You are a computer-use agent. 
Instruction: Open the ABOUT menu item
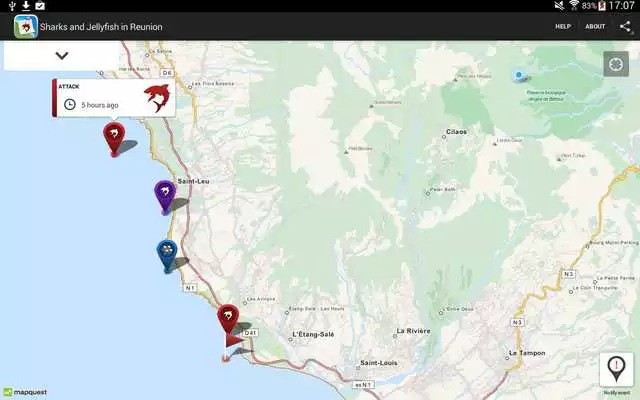595,27
